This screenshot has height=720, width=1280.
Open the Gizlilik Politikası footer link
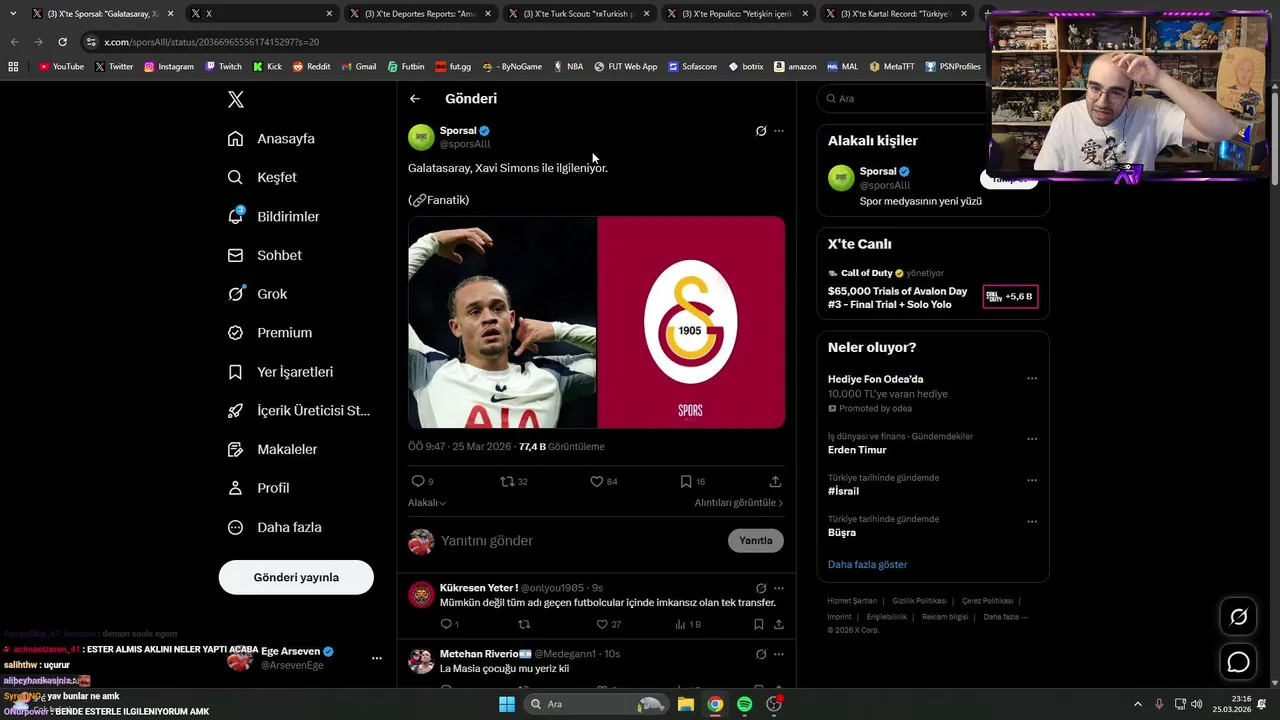(919, 601)
